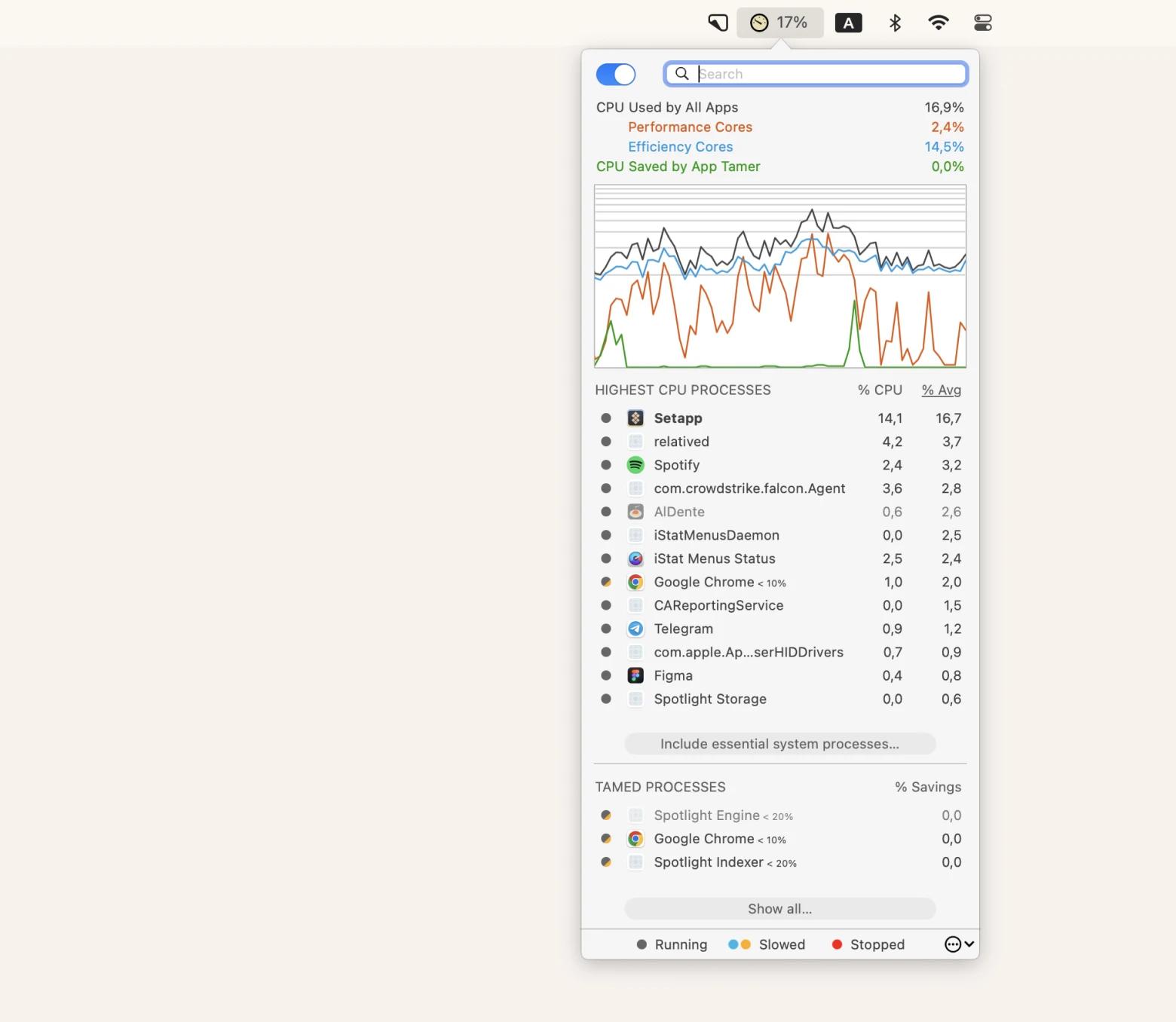
Task: Select the Figma process name
Action: [x=673, y=675]
